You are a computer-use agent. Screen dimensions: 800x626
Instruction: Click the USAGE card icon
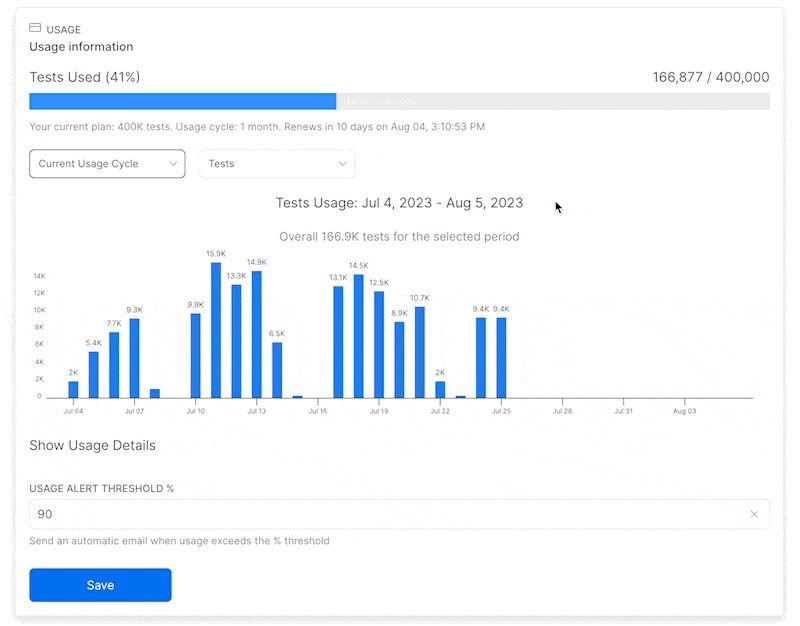pyautogui.click(x=35, y=28)
